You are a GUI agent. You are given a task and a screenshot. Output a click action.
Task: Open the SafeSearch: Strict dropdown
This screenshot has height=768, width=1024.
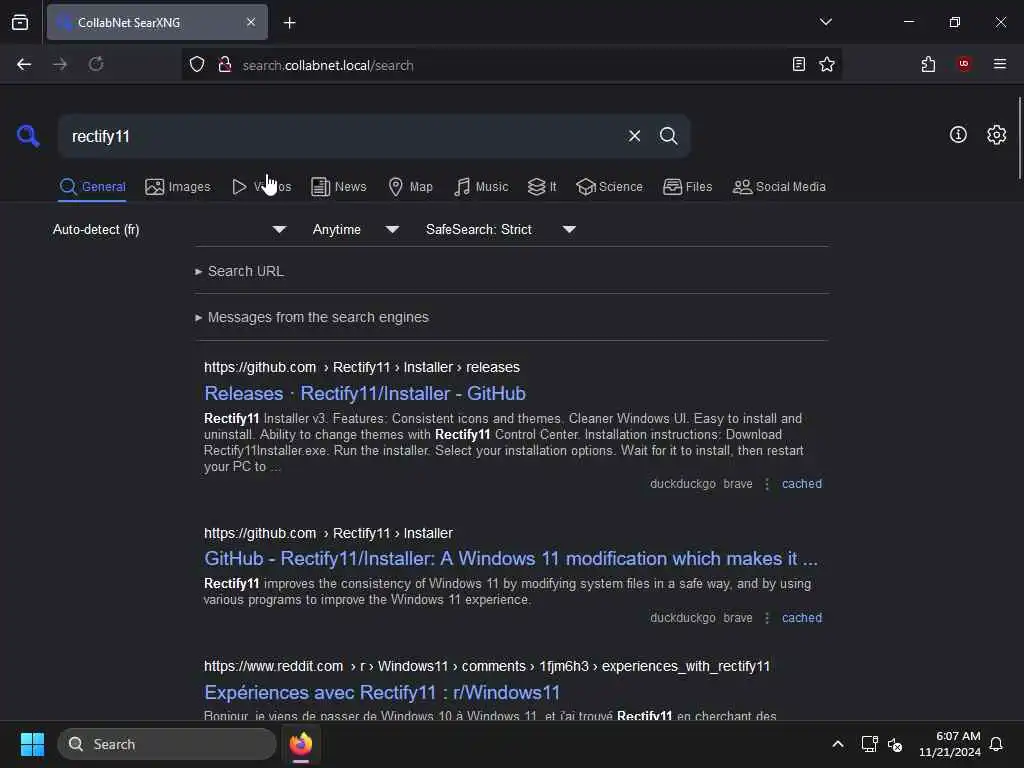pyautogui.click(x=501, y=229)
